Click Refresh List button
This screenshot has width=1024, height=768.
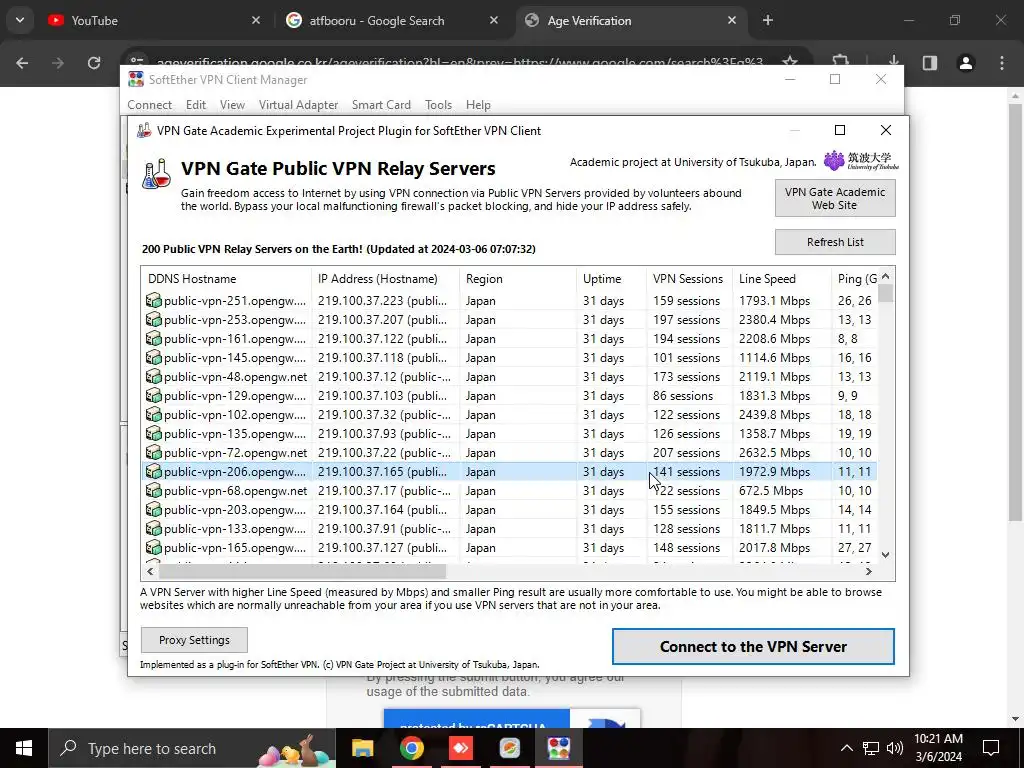tap(835, 242)
